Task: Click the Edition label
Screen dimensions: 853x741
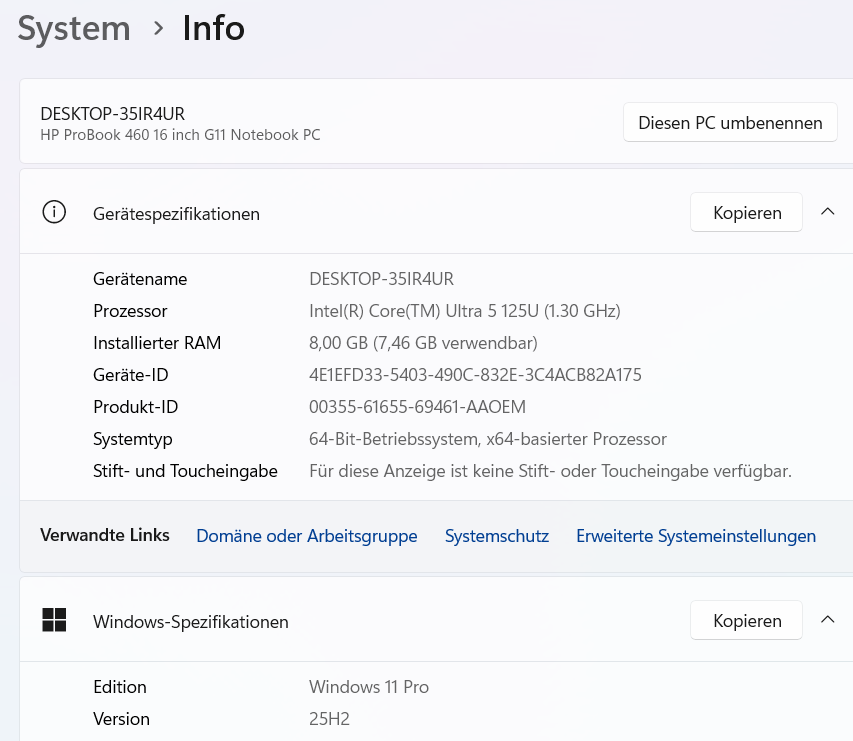Action: click(120, 687)
